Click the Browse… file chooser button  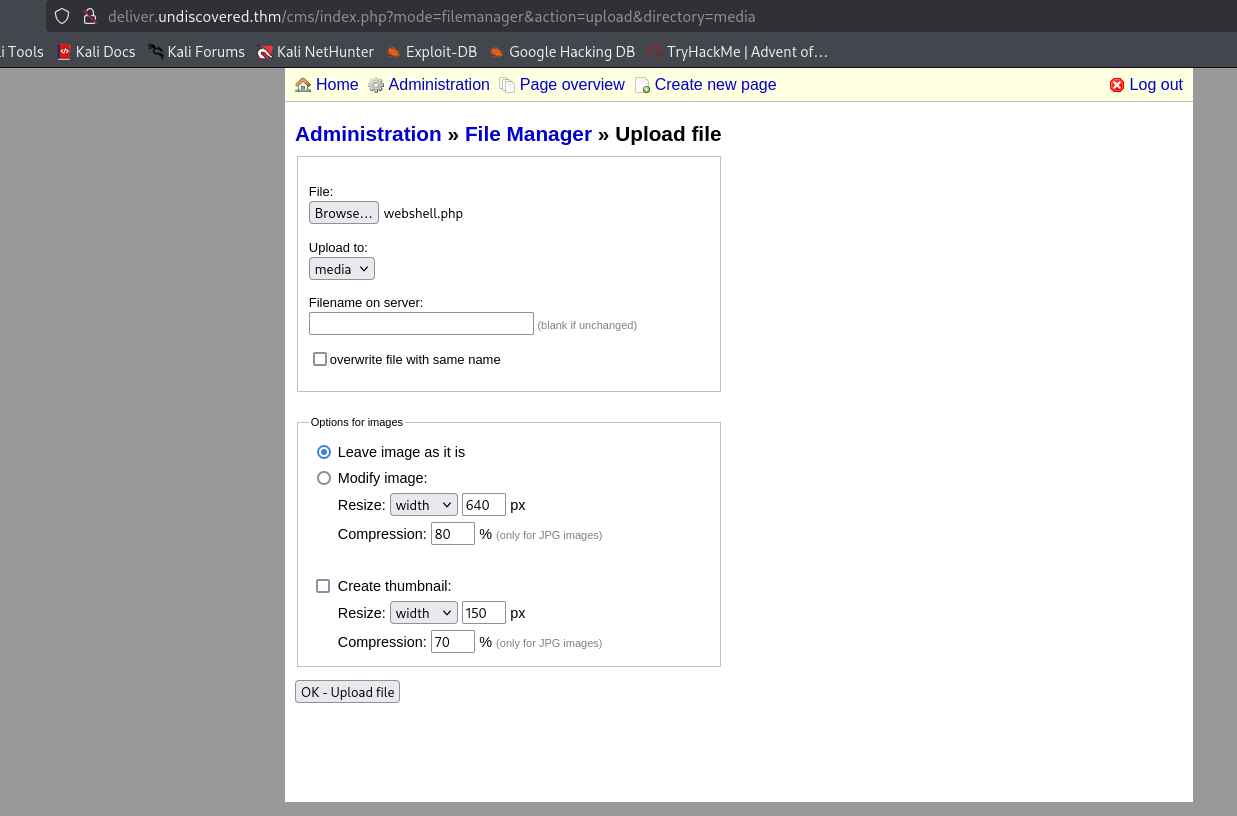(343, 213)
